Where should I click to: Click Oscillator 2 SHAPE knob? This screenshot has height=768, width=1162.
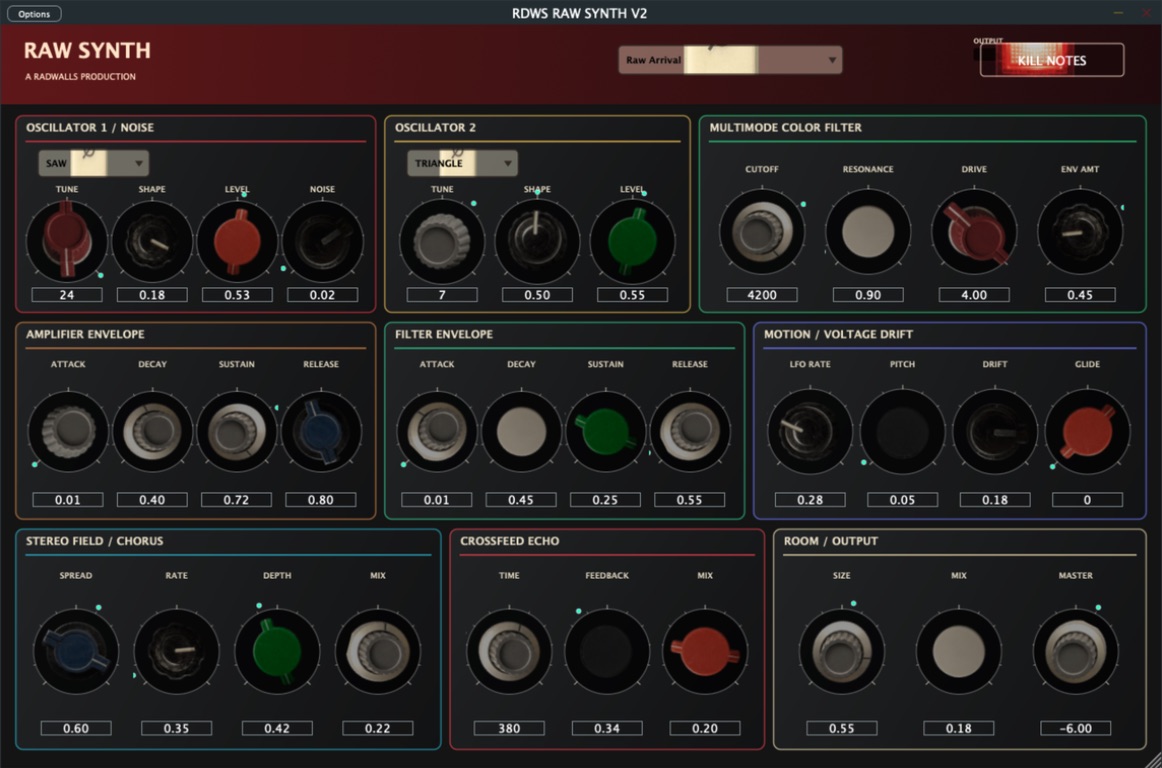tap(537, 241)
